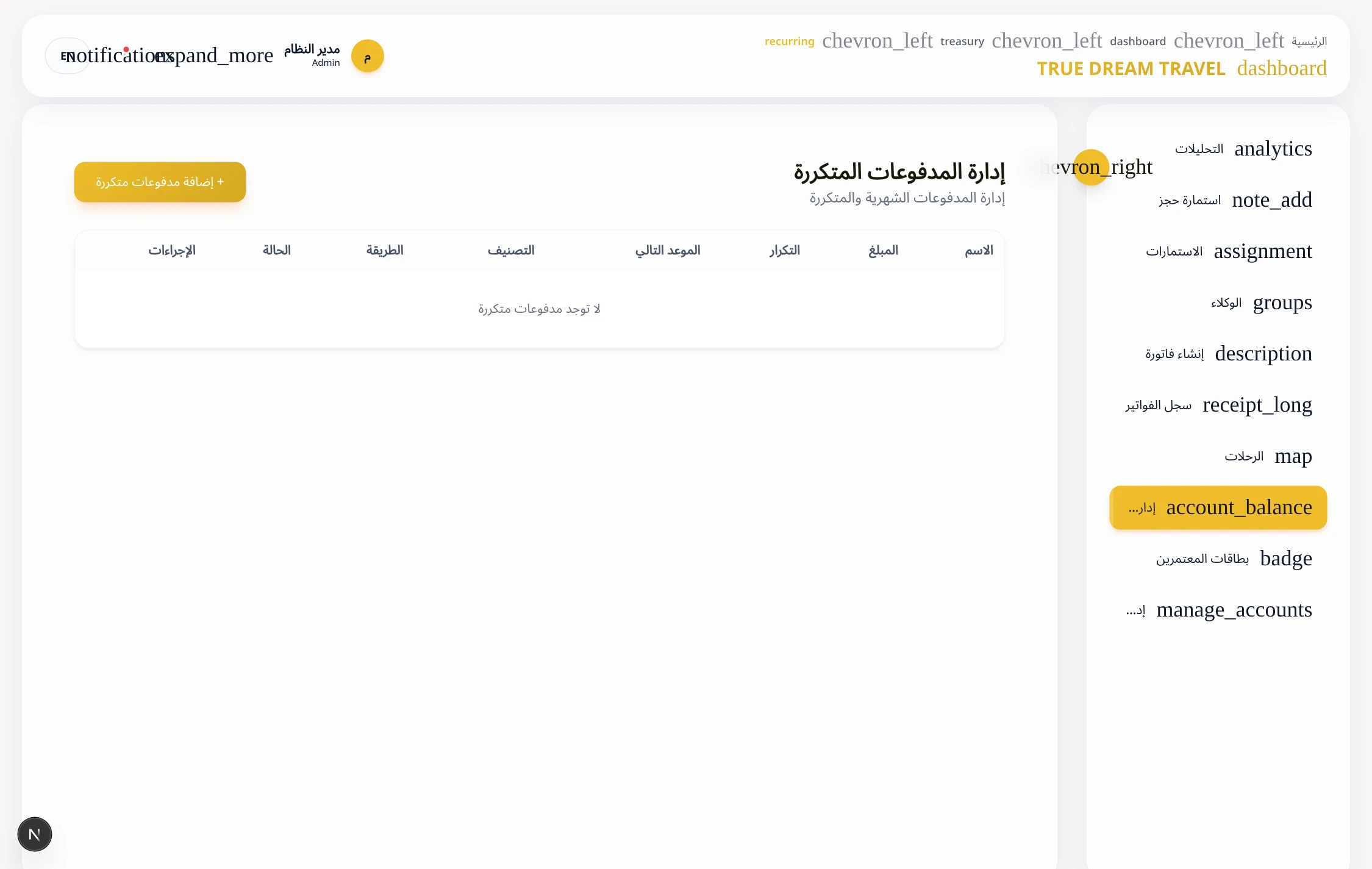Click the manage_accounts icon

(1234, 610)
